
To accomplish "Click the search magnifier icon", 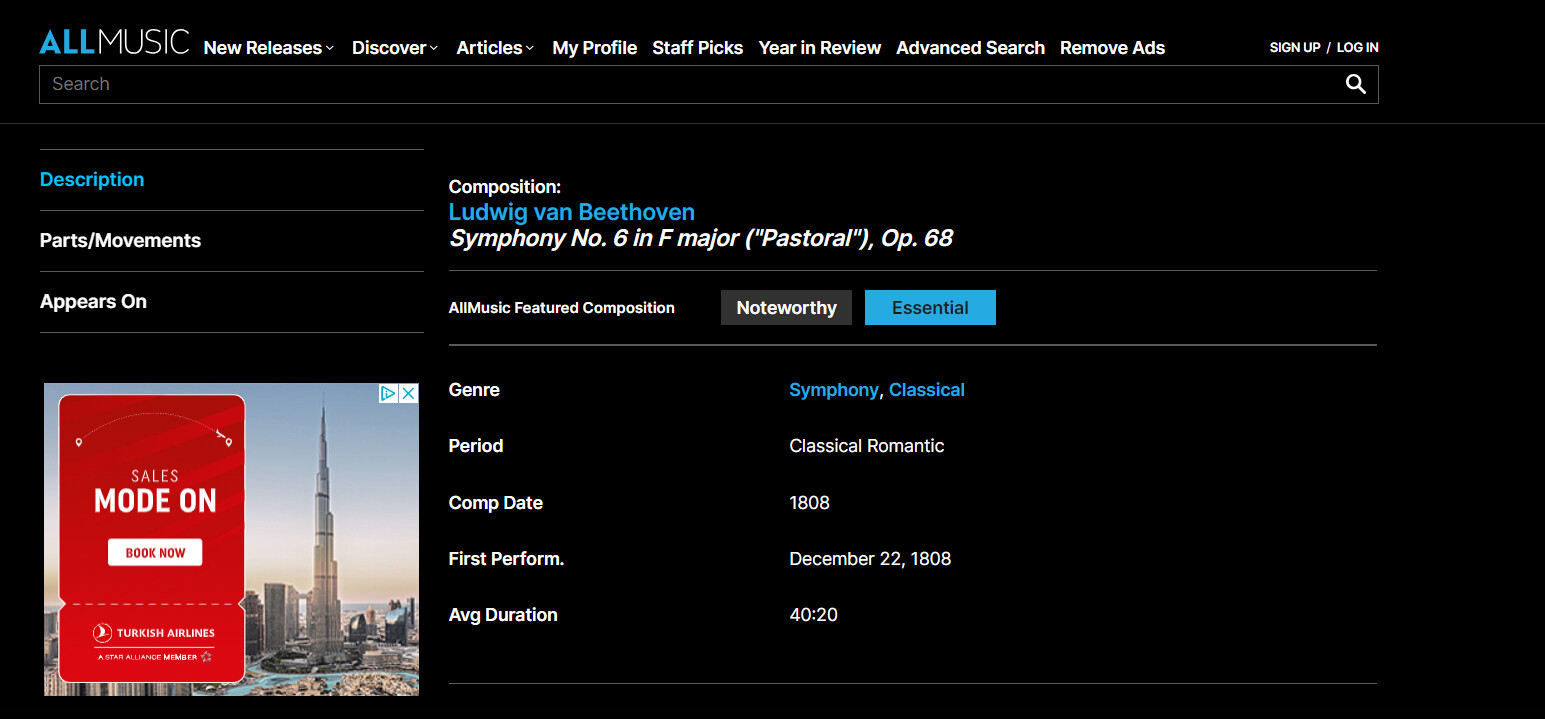I will pos(1355,84).
